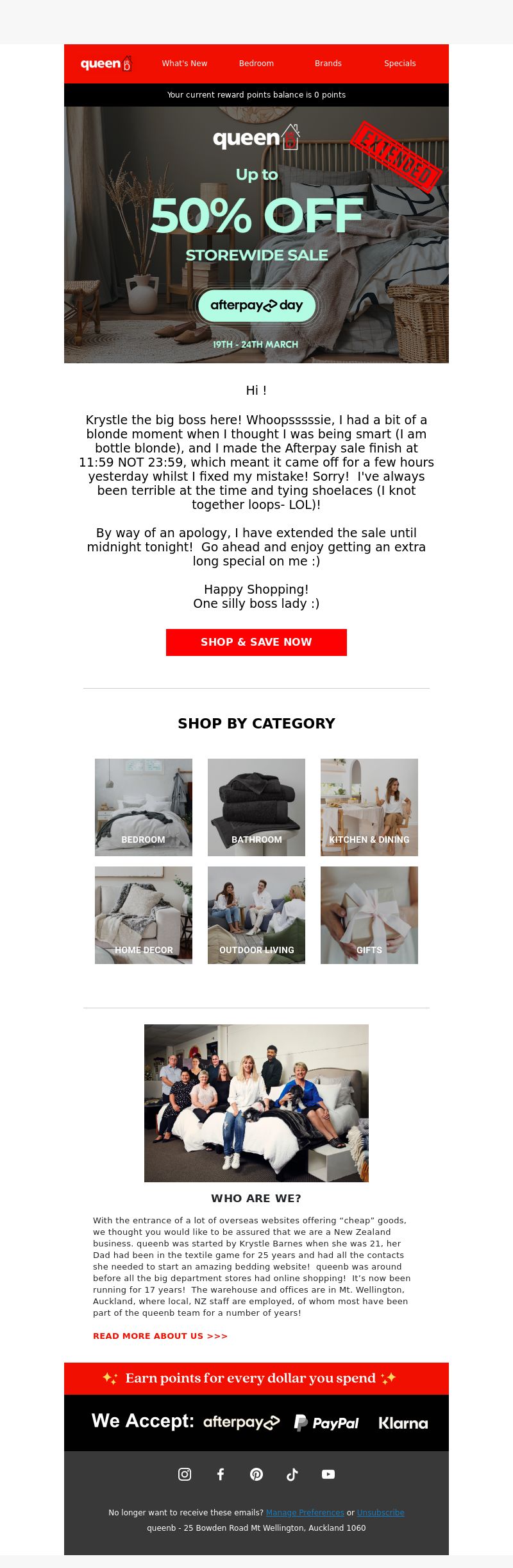Click the SHOP & SAVE NOW button
The image size is (513, 1568).
[256, 642]
